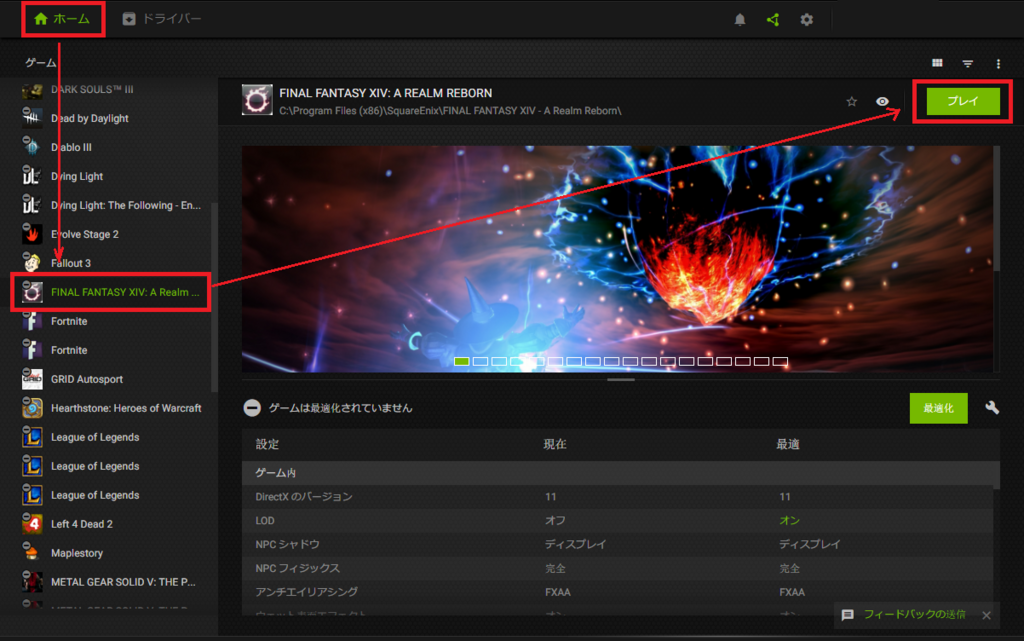Click the feedback chat bubble icon

pos(848,615)
